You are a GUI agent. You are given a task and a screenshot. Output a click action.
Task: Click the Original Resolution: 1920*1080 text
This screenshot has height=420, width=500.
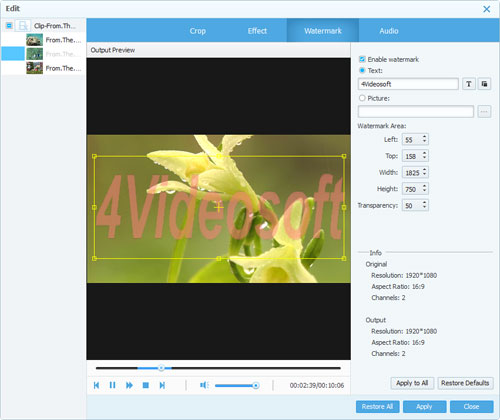coord(404,275)
